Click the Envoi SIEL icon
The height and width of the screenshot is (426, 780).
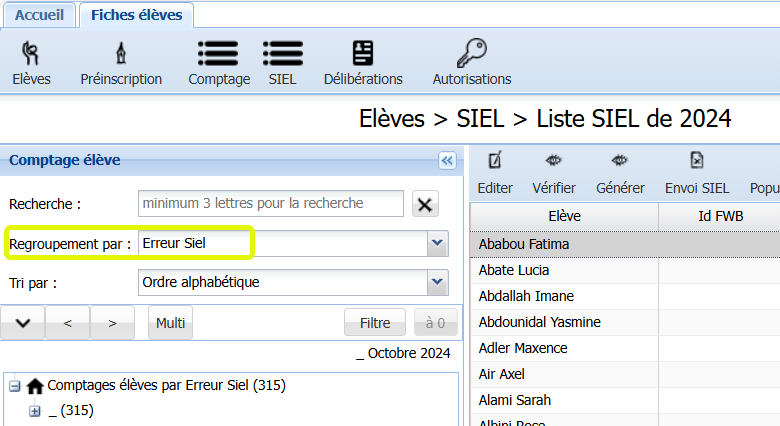(x=697, y=161)
